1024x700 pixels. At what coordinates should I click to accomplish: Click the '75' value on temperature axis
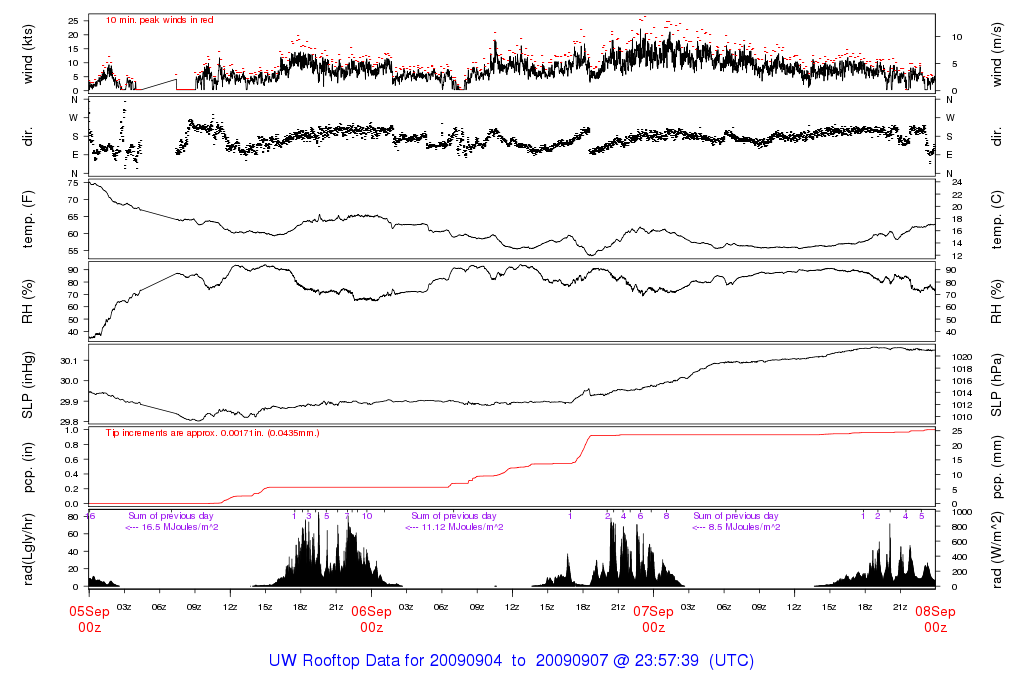(72, 183)
